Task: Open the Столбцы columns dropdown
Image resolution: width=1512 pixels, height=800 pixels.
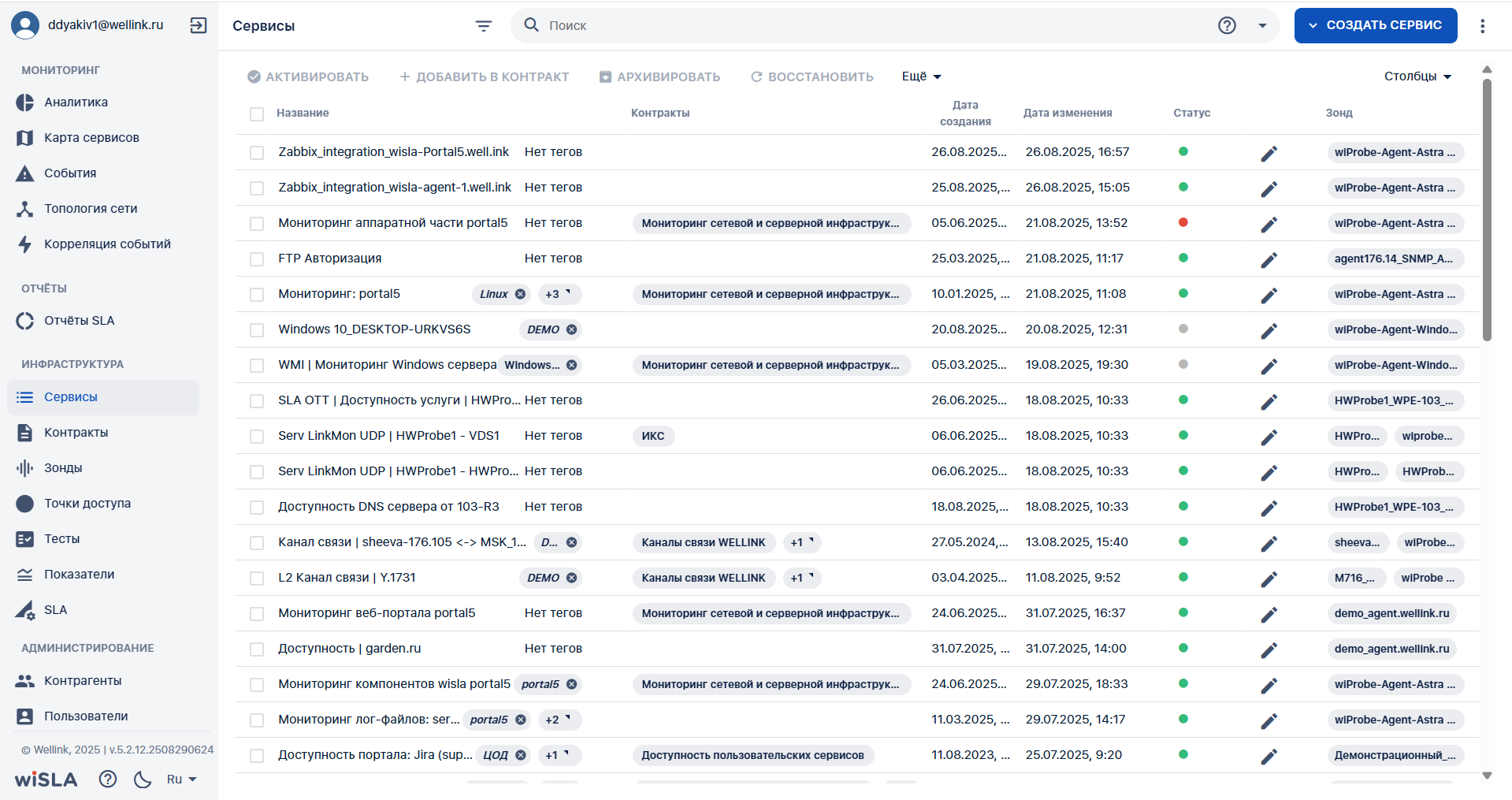Action: click(x=1417, y=76)
